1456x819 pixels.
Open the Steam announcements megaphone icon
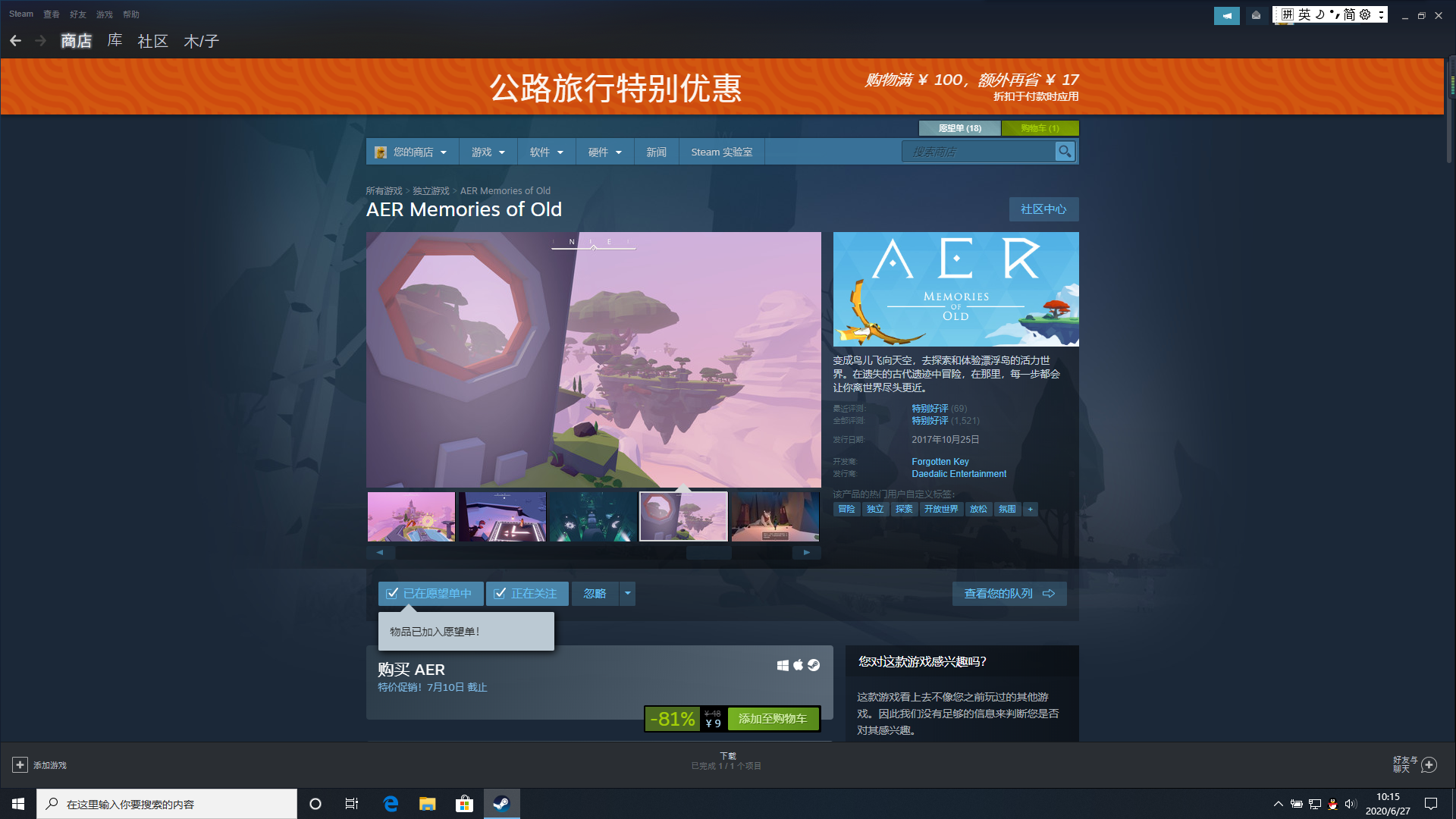pyautogui.click(x=1226, y=15)
